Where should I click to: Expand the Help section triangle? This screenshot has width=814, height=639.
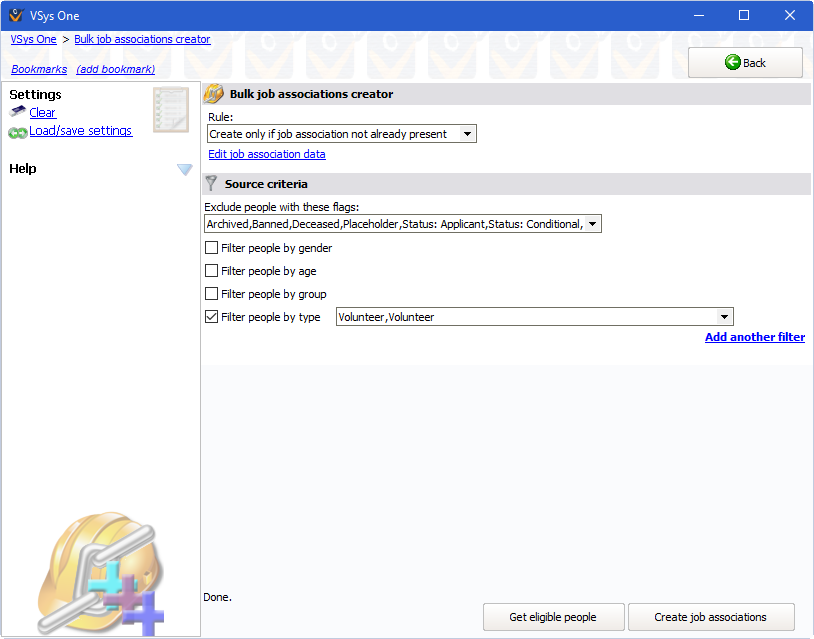click(185, 169)
